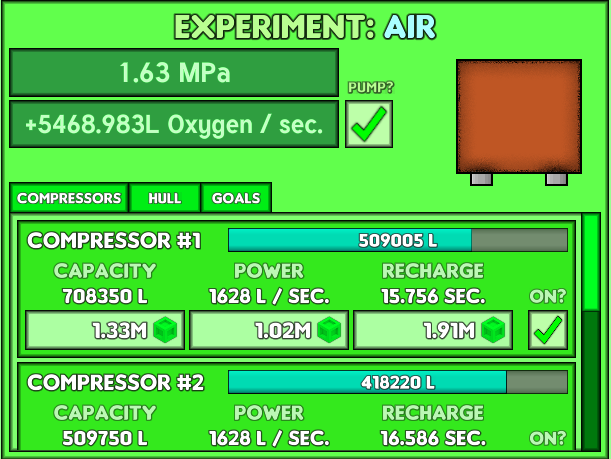This screenshot has height=459, width=611.
Task: Click Compressor #2 capacity value 509750 L
Action: pos(105,438)
